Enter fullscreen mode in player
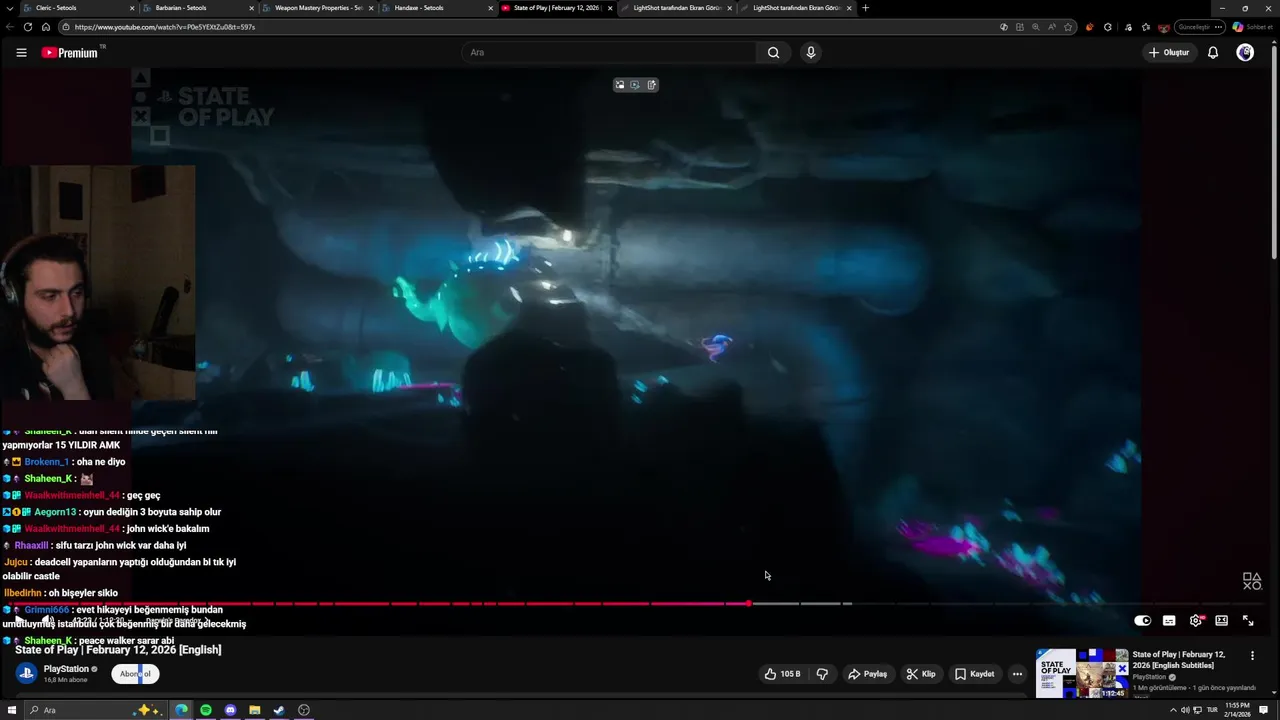Image resolution: width=1280 pixels, height=720 pixels. tap(1248, 621)
